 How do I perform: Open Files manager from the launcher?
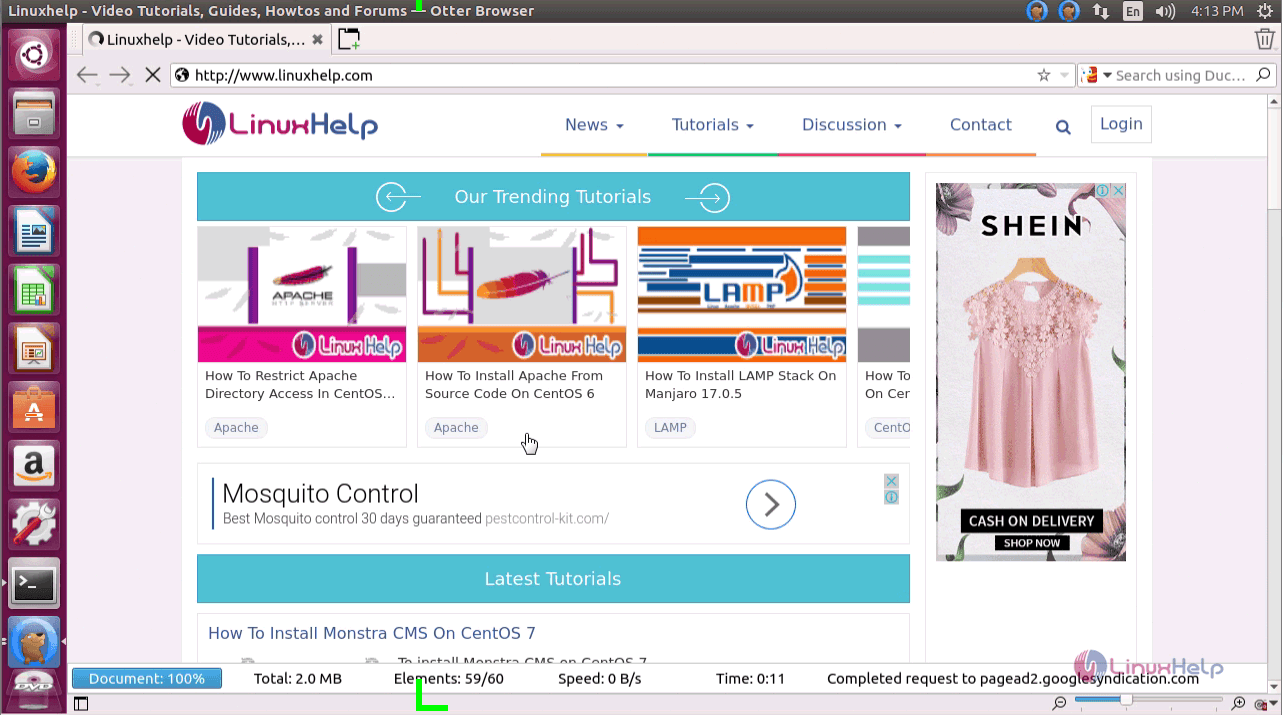coord(34,113)
